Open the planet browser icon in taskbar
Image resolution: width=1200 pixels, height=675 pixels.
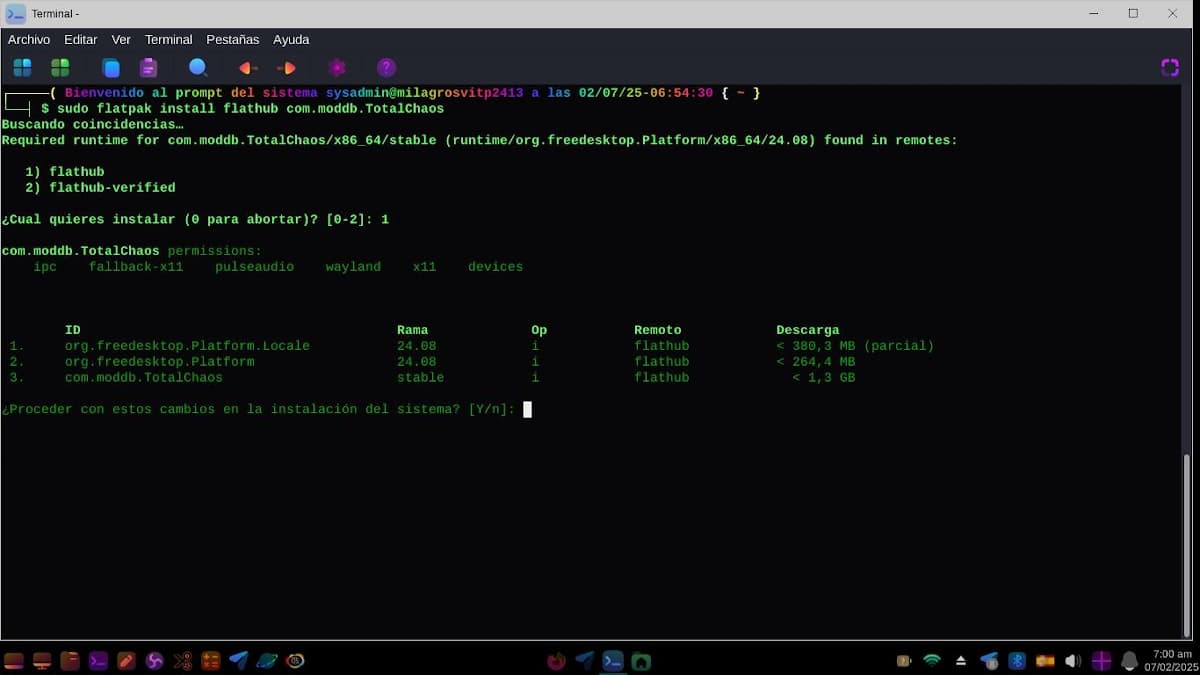(266, 661)
